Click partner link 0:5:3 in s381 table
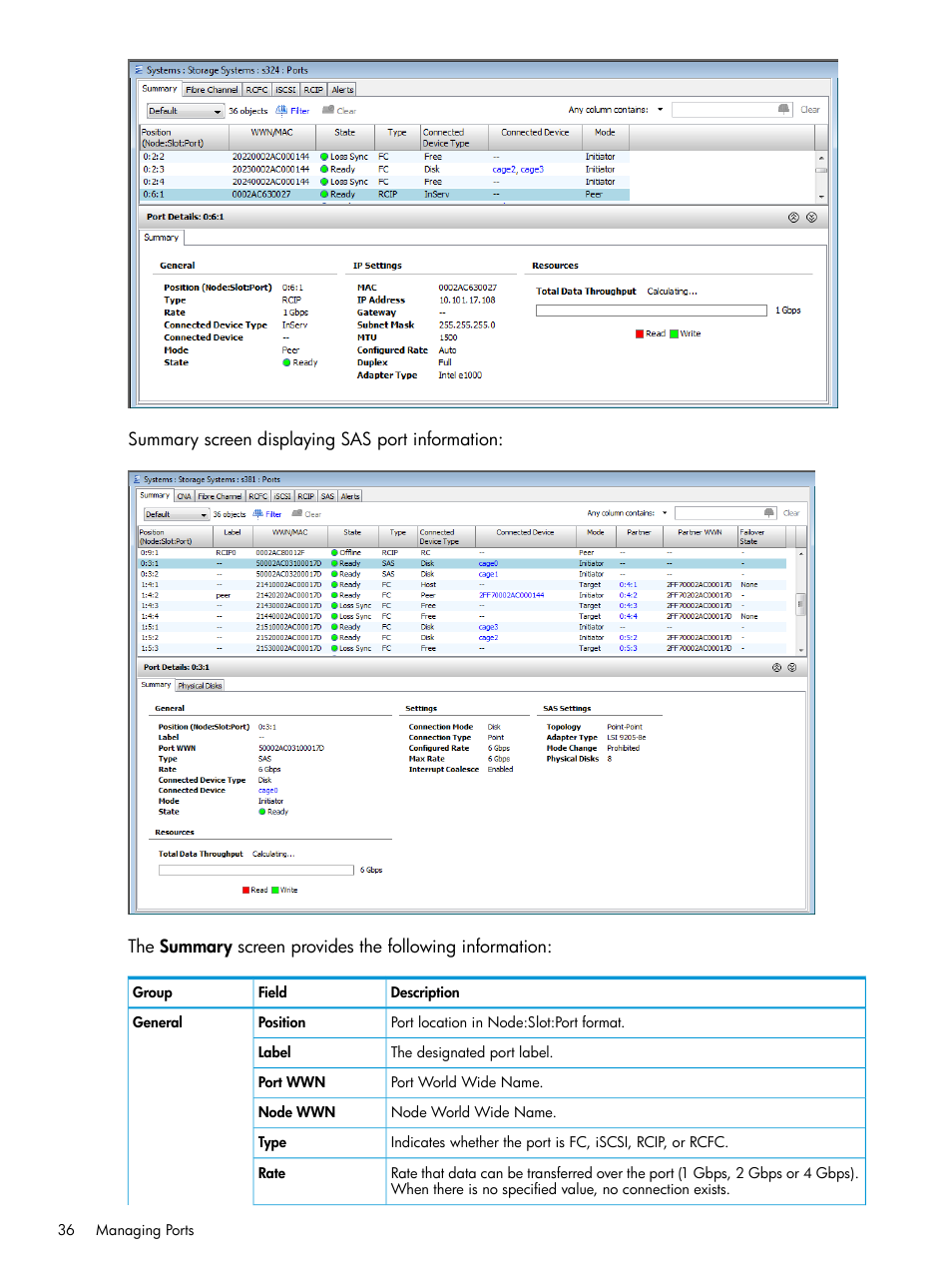Screen dimensions: 952x1269 pyautogui.click(x=628, y=649)
